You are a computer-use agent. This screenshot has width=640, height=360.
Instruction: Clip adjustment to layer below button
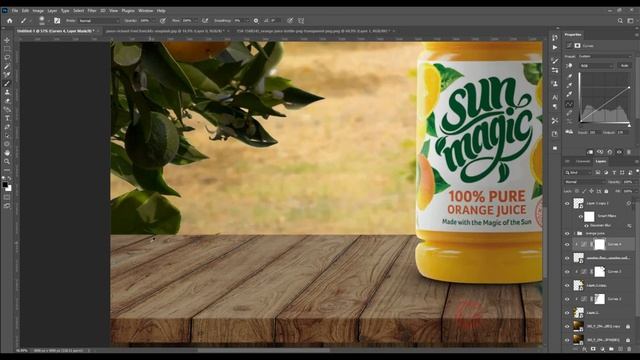pyautogui.click(x=590, y=152)
